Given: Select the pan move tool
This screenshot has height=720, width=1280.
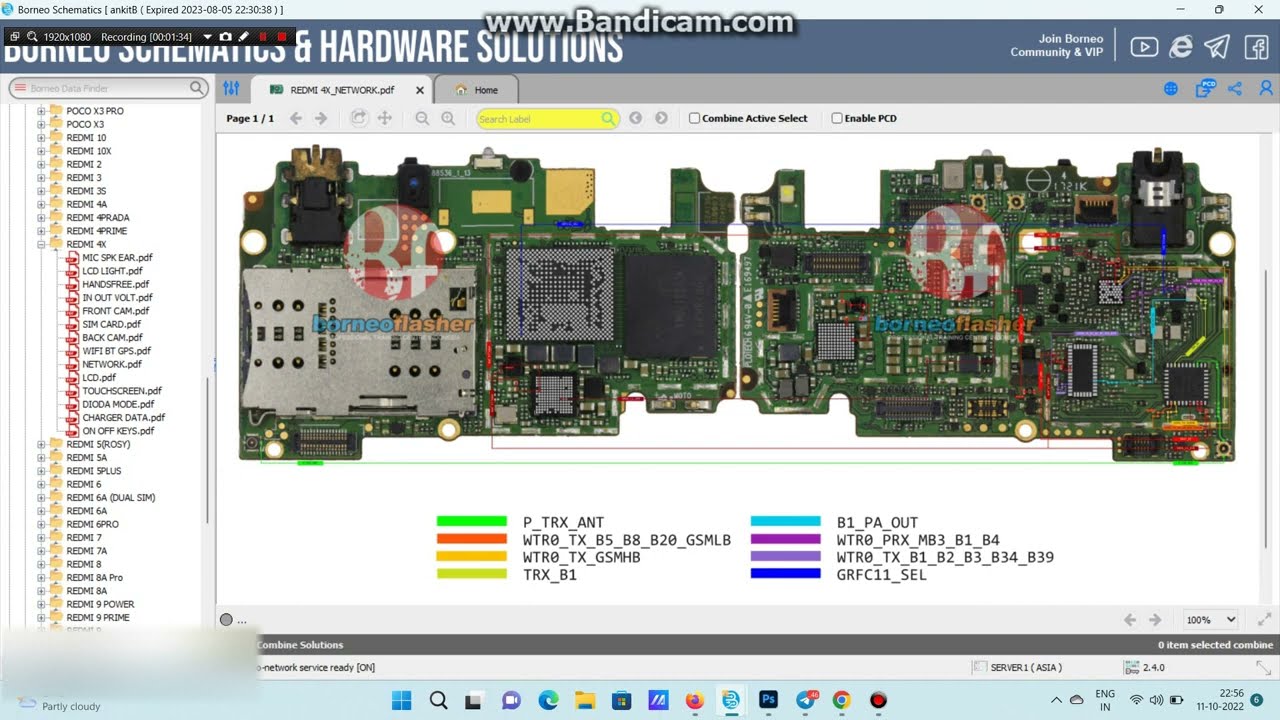Looking at the screenshot, I should 384,118.
